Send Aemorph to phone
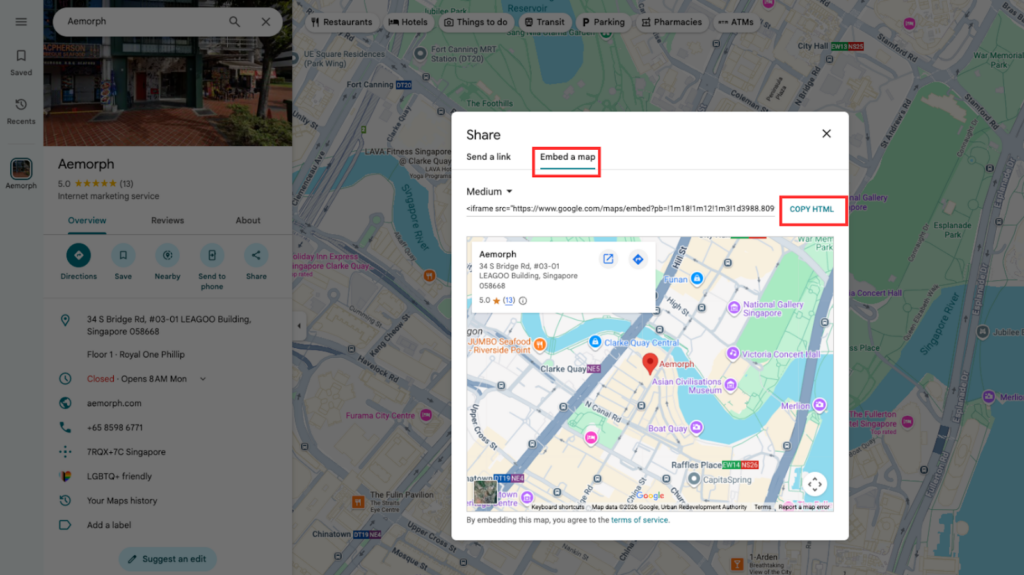This screenshot has height=575, width=1024. coord(212,267)
